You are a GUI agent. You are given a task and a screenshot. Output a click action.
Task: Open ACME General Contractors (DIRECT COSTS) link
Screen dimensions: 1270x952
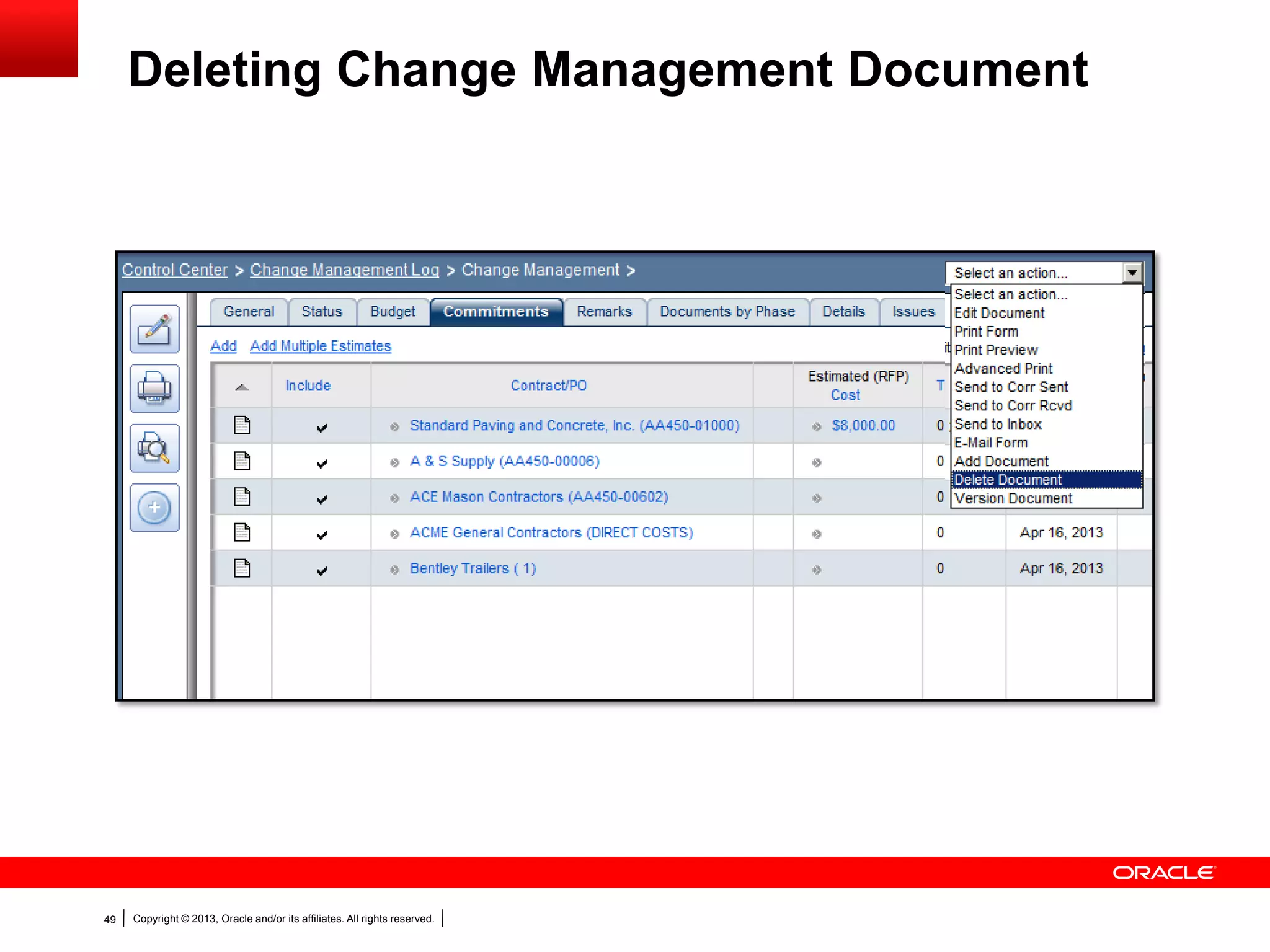[552, 532]
